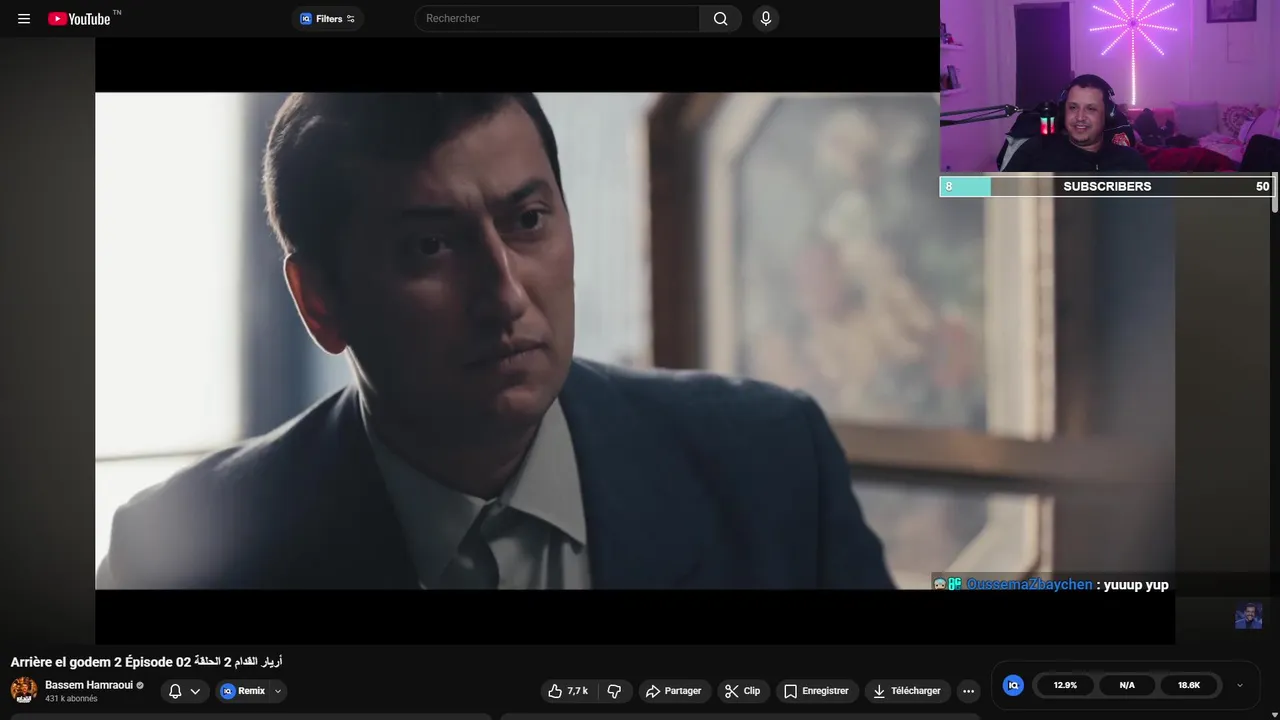Open the hamburger guide menu
Screen dimensions: 1280x720
point(24,18)
